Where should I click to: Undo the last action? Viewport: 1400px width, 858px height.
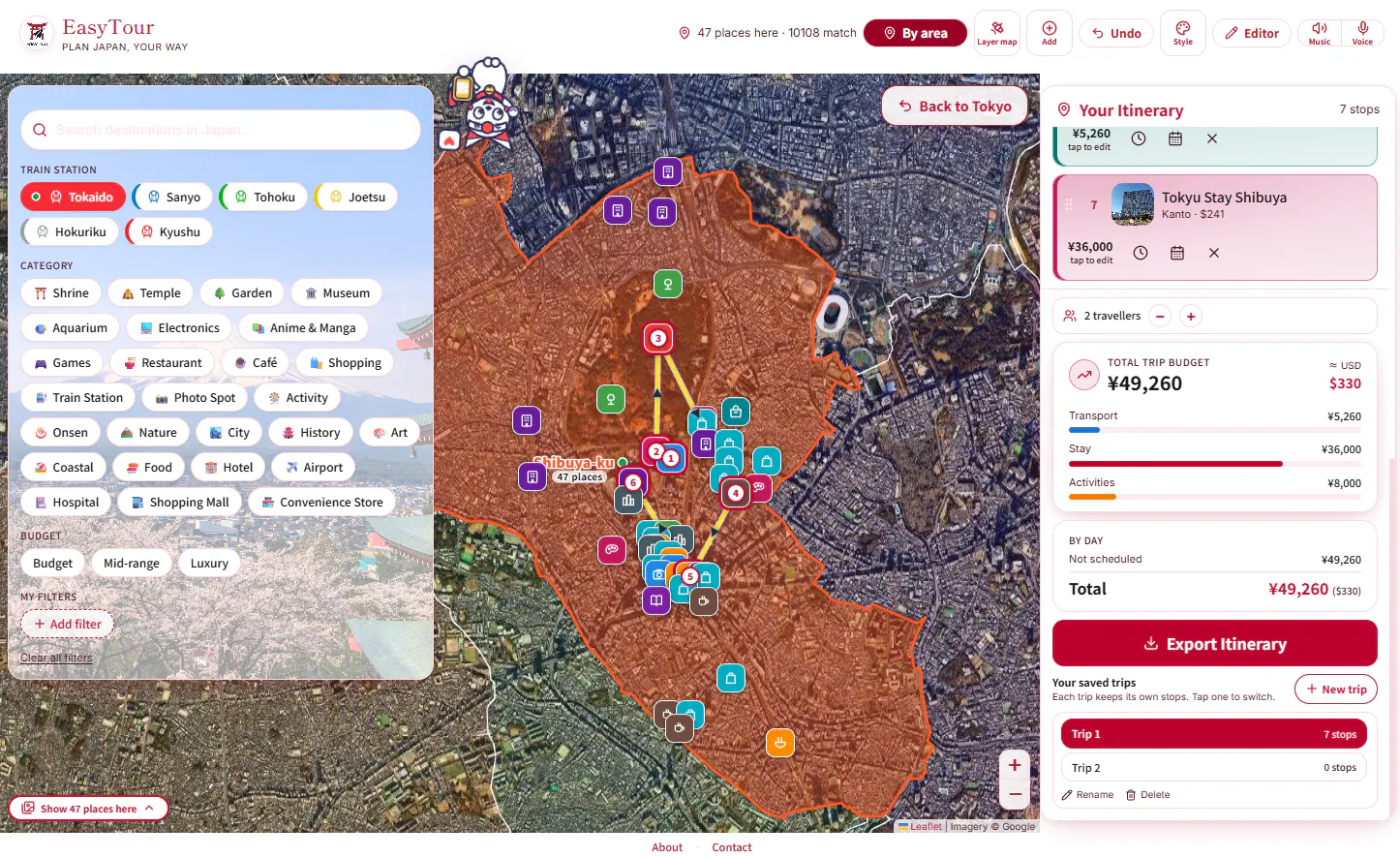(x=1116, y=33)
